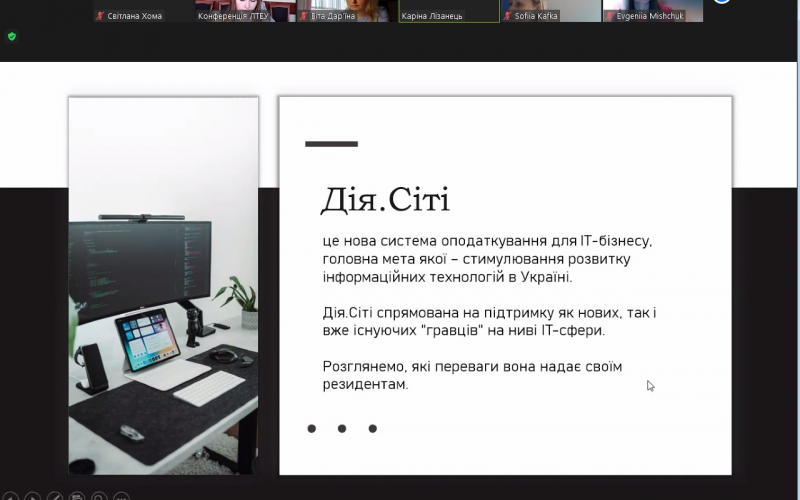The image size is (800, 500).
Task: Click the green encryption shield icon
Action: 12,36
